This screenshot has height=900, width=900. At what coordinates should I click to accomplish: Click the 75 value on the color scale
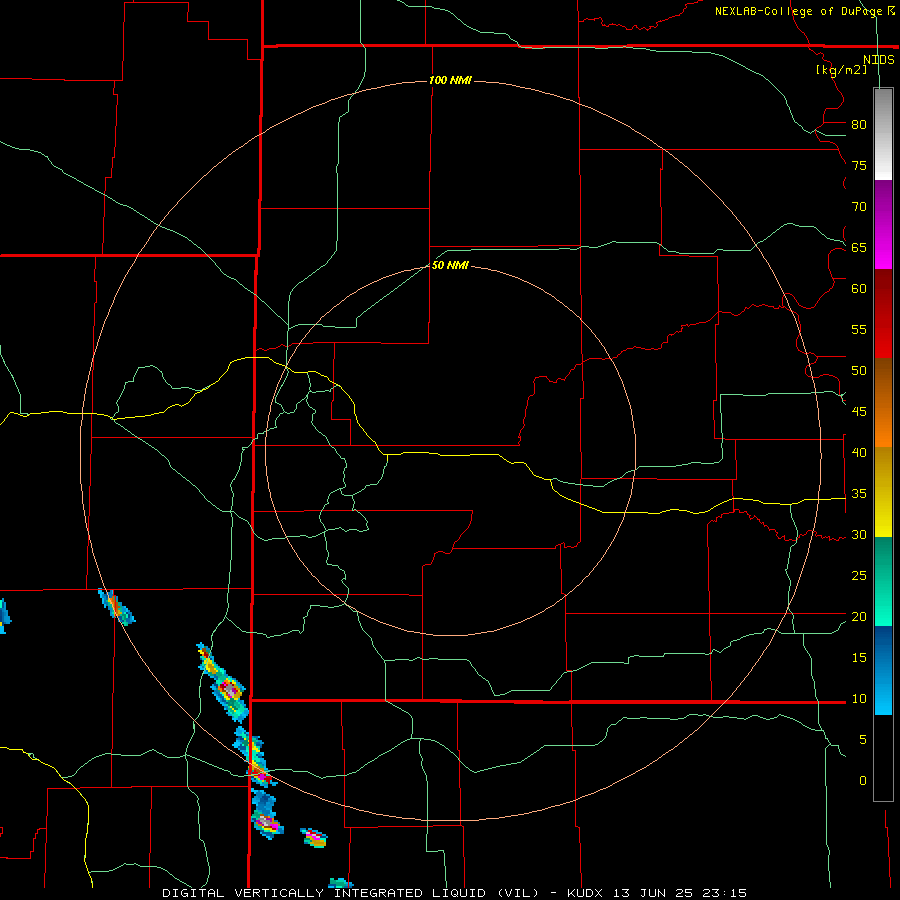pyautogui.click(x=859, y=166)
